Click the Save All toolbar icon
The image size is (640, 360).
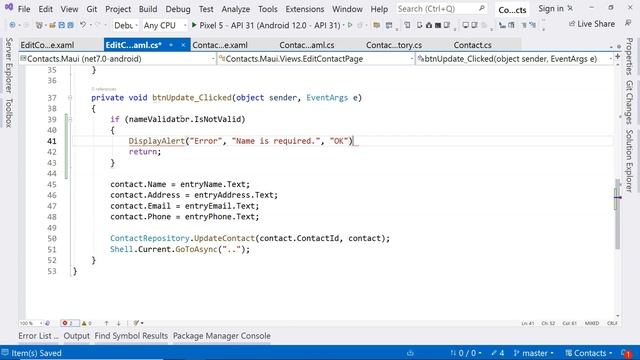click(x=71, y=25)
